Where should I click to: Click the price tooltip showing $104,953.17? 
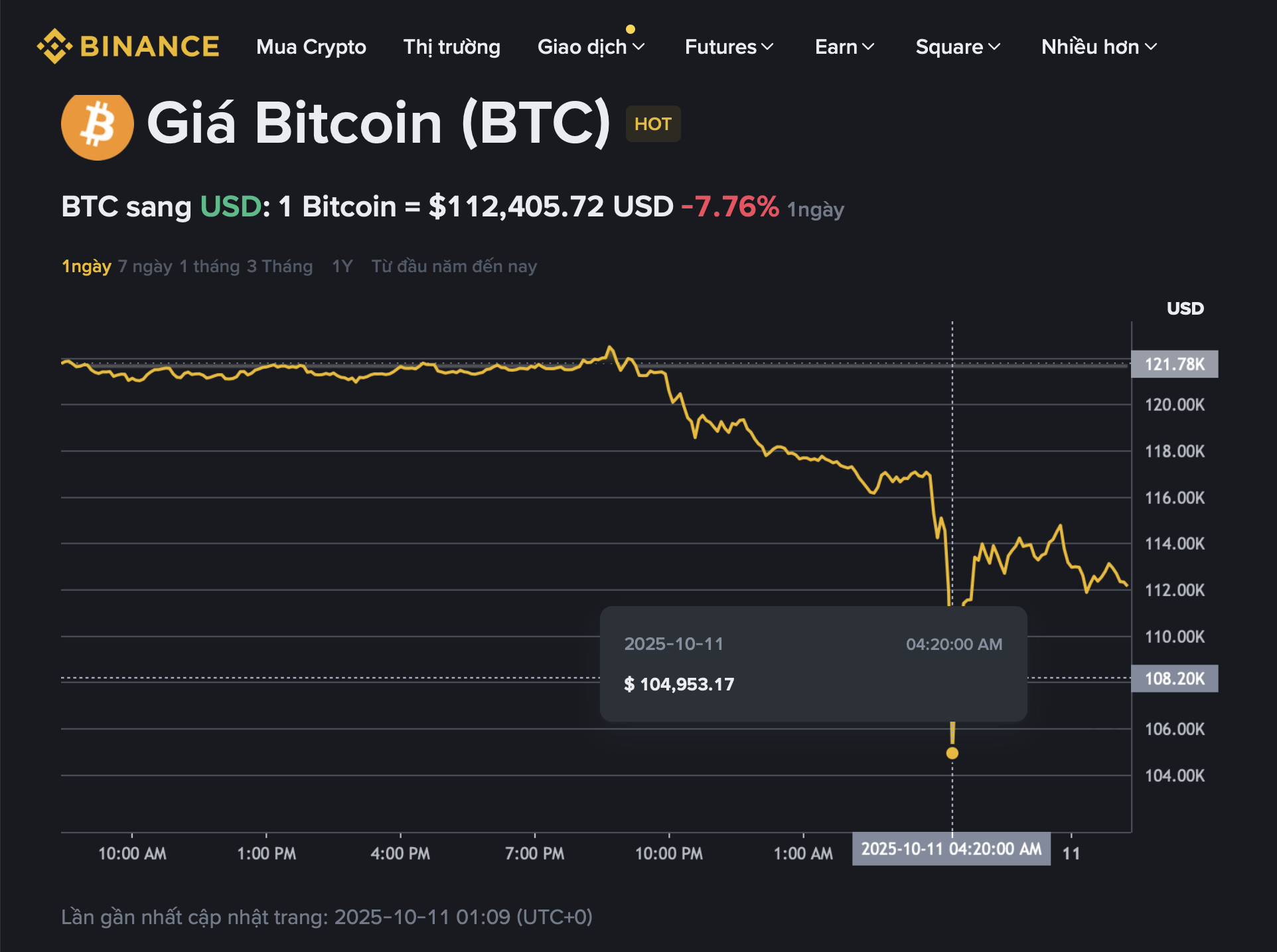[x=814, y=664]
